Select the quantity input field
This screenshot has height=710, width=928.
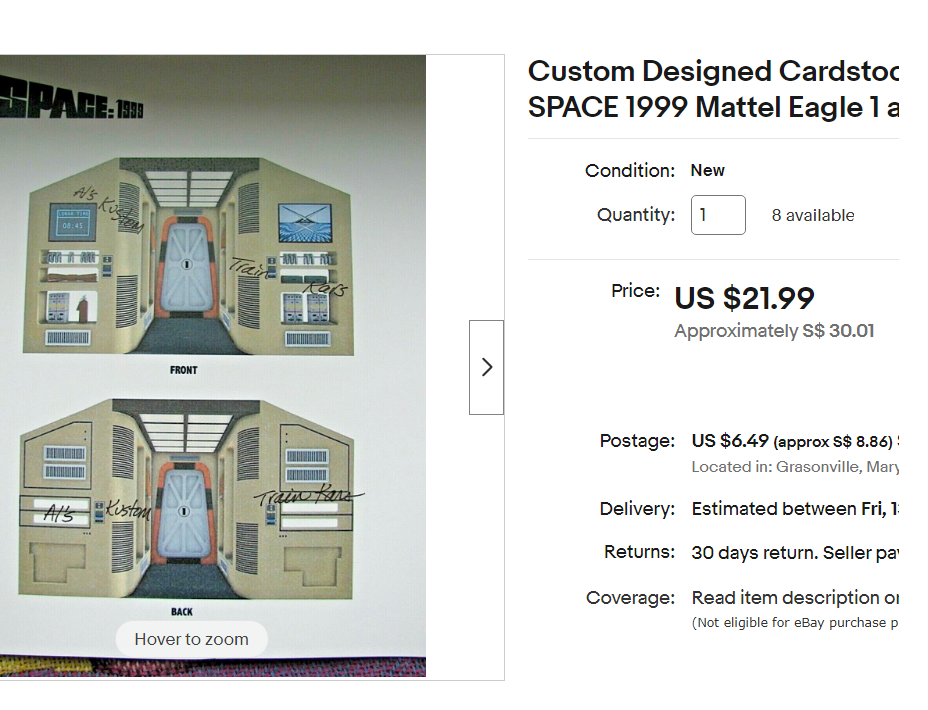(x=717, y=214)
